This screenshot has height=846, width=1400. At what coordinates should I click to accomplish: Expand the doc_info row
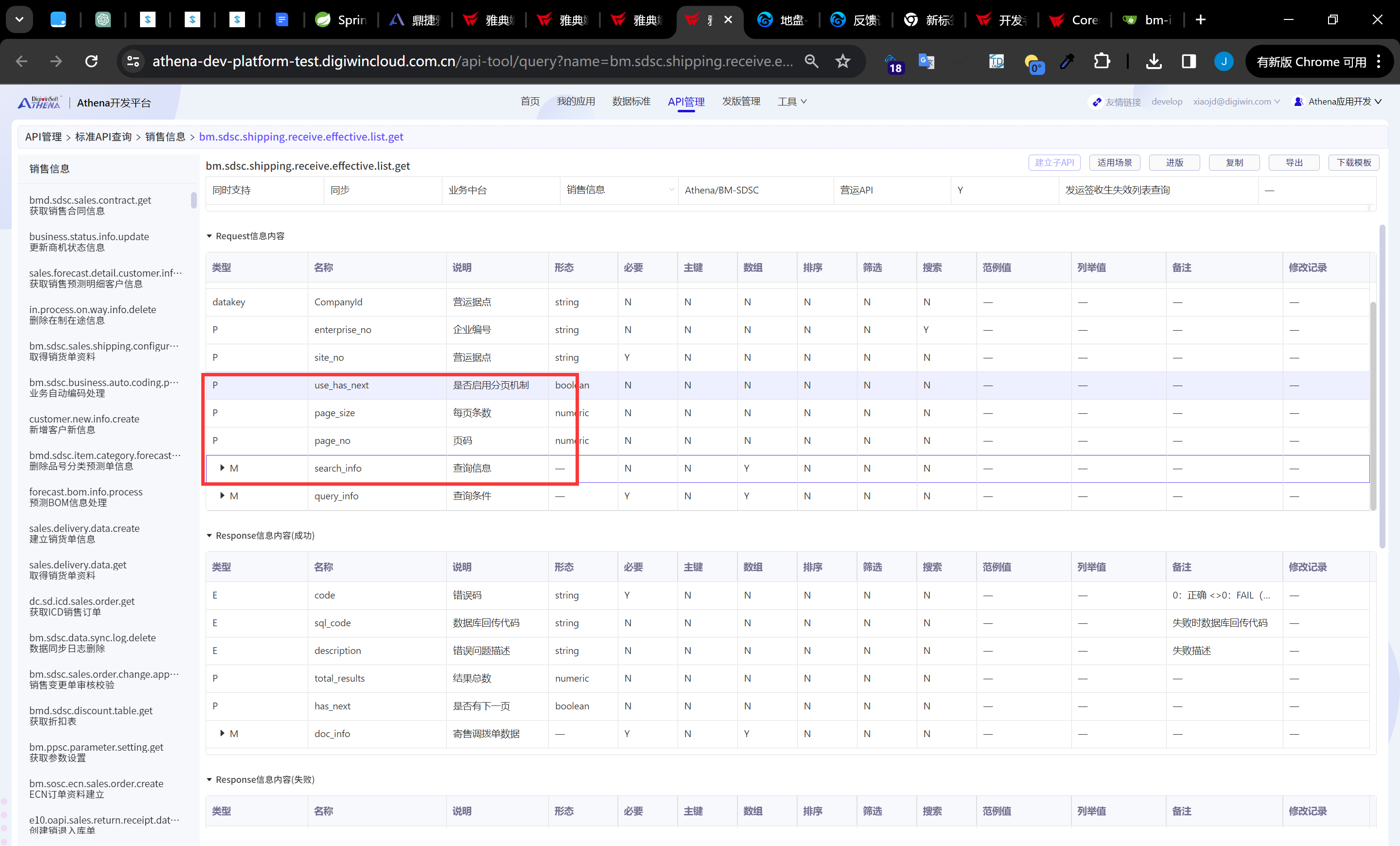click(x=222, y=733)
